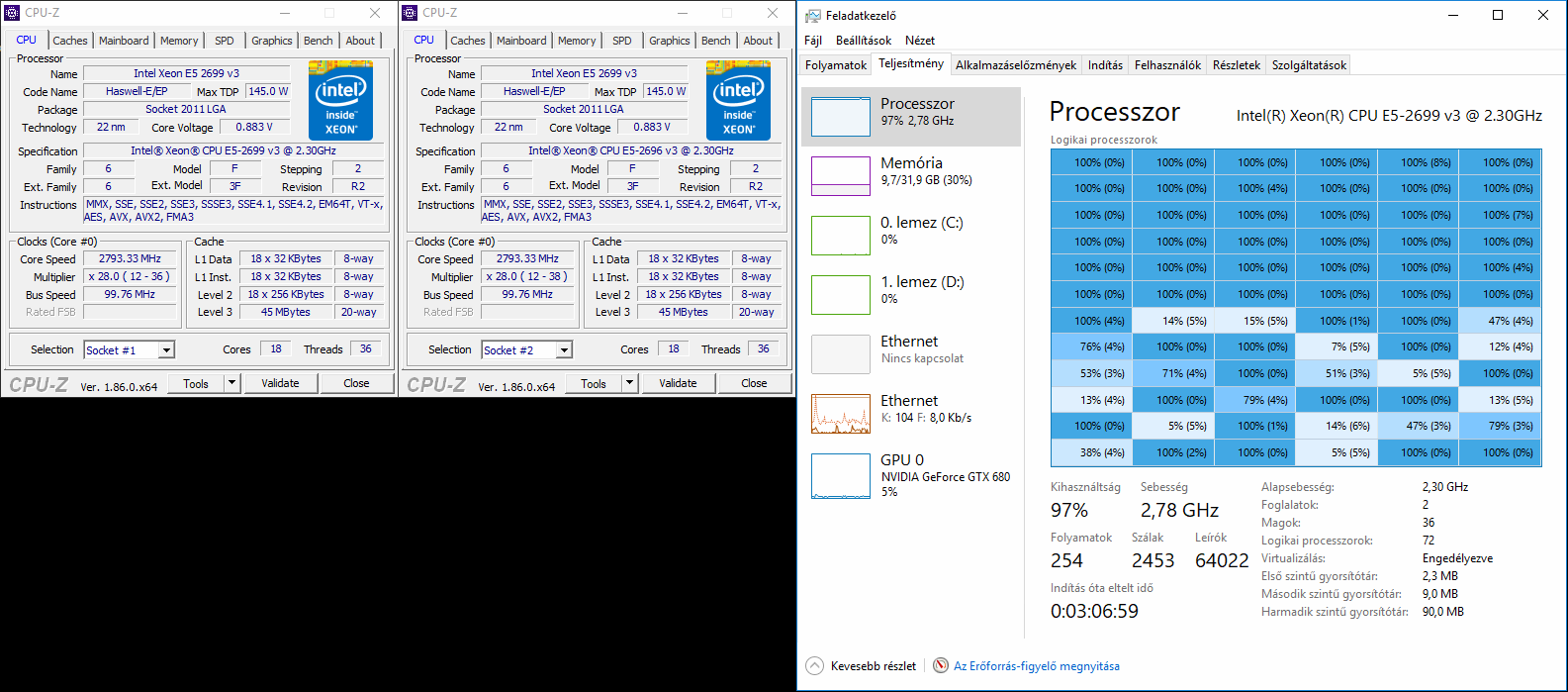Open the Nézet menu
Viewport: 1568px width, 692px height.
click(x=920, y=41)
